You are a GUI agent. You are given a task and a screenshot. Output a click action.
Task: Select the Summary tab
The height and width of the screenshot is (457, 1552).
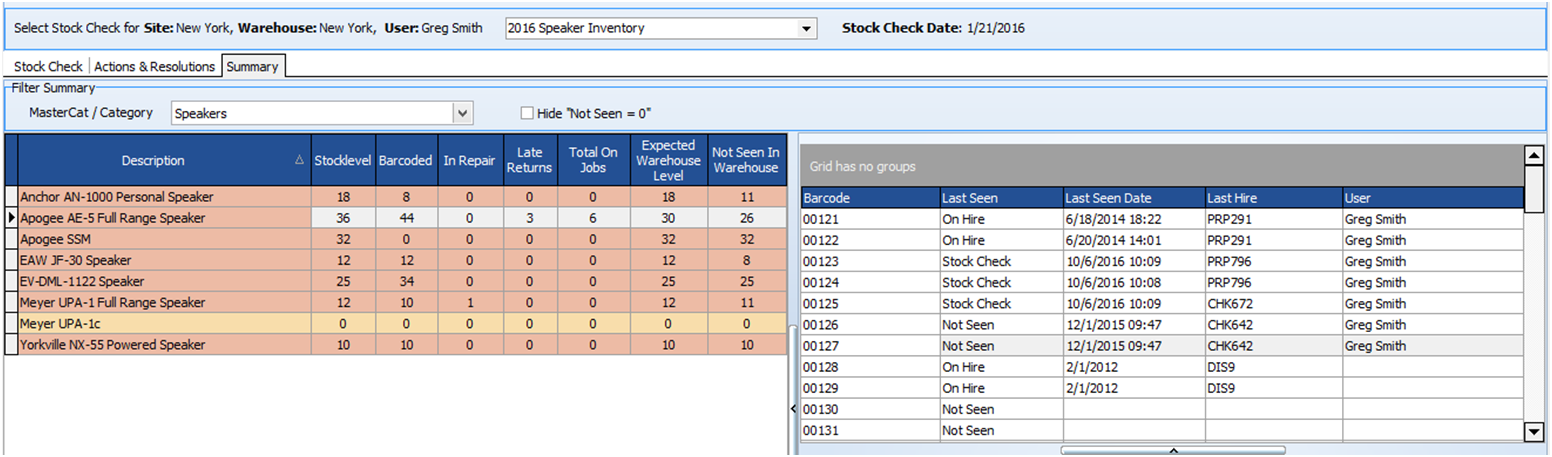coord(252,67)
